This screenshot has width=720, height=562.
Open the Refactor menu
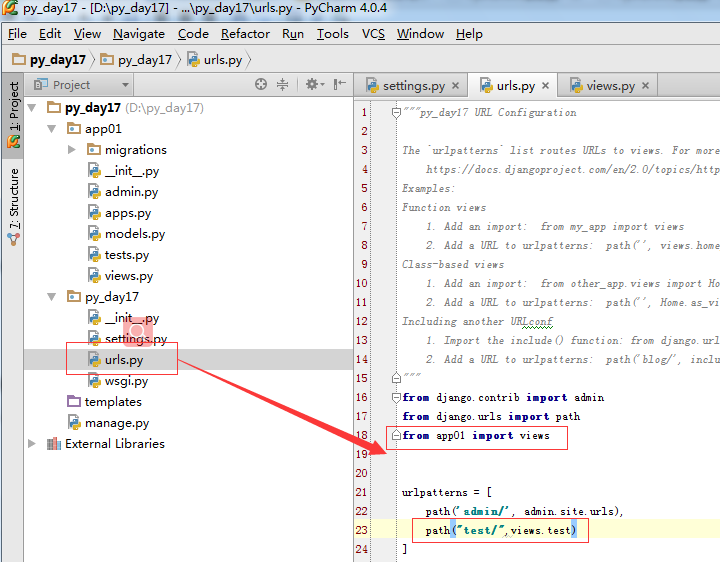[x=245, y=33]
